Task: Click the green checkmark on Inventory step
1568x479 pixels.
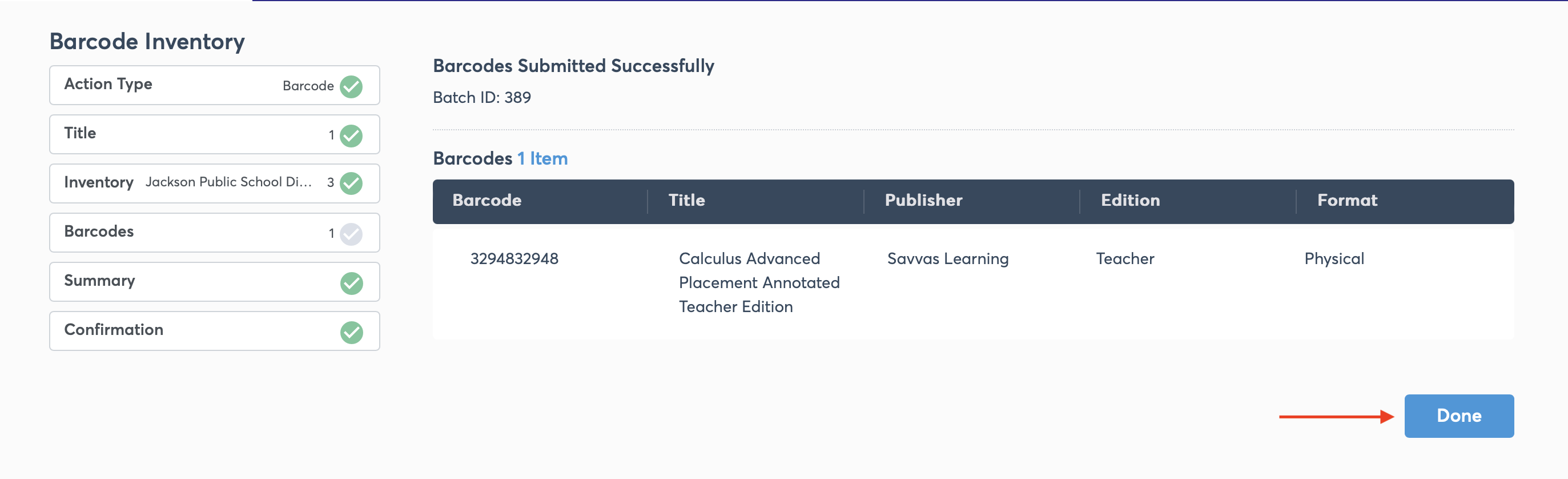Action: (x=351, y=183)
